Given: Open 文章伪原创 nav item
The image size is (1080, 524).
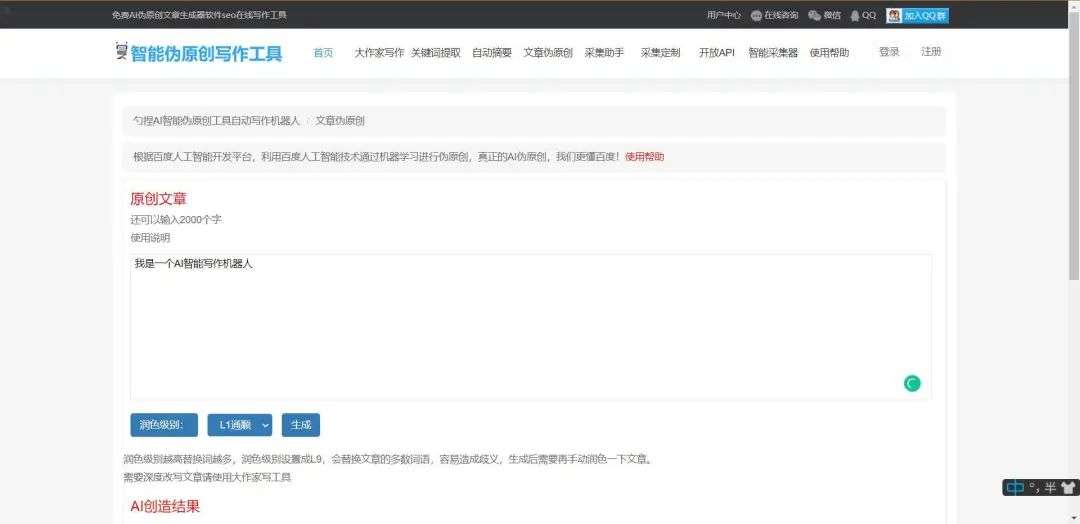Looking at the screenshot, I should (548, 52).
